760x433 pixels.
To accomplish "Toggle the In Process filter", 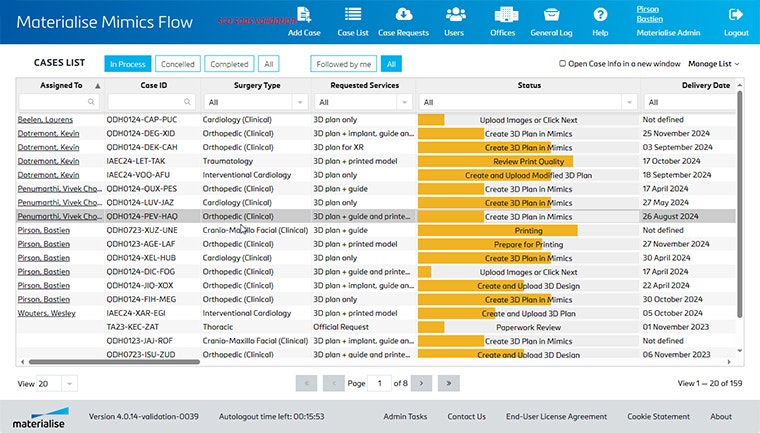I will click(x=127, y=64).
